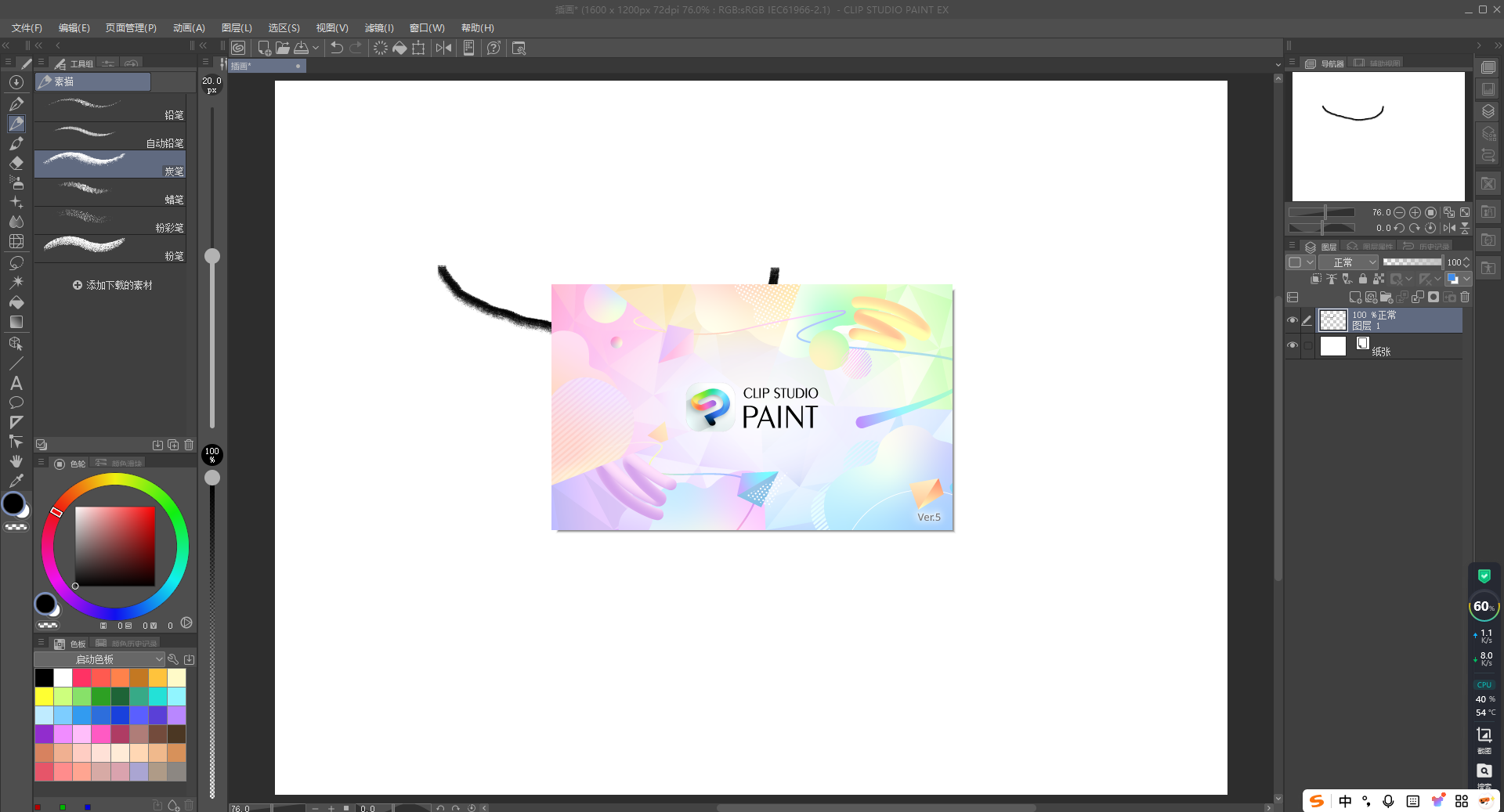Expand the save options arrow in the toolbar

tap(316, 48)
